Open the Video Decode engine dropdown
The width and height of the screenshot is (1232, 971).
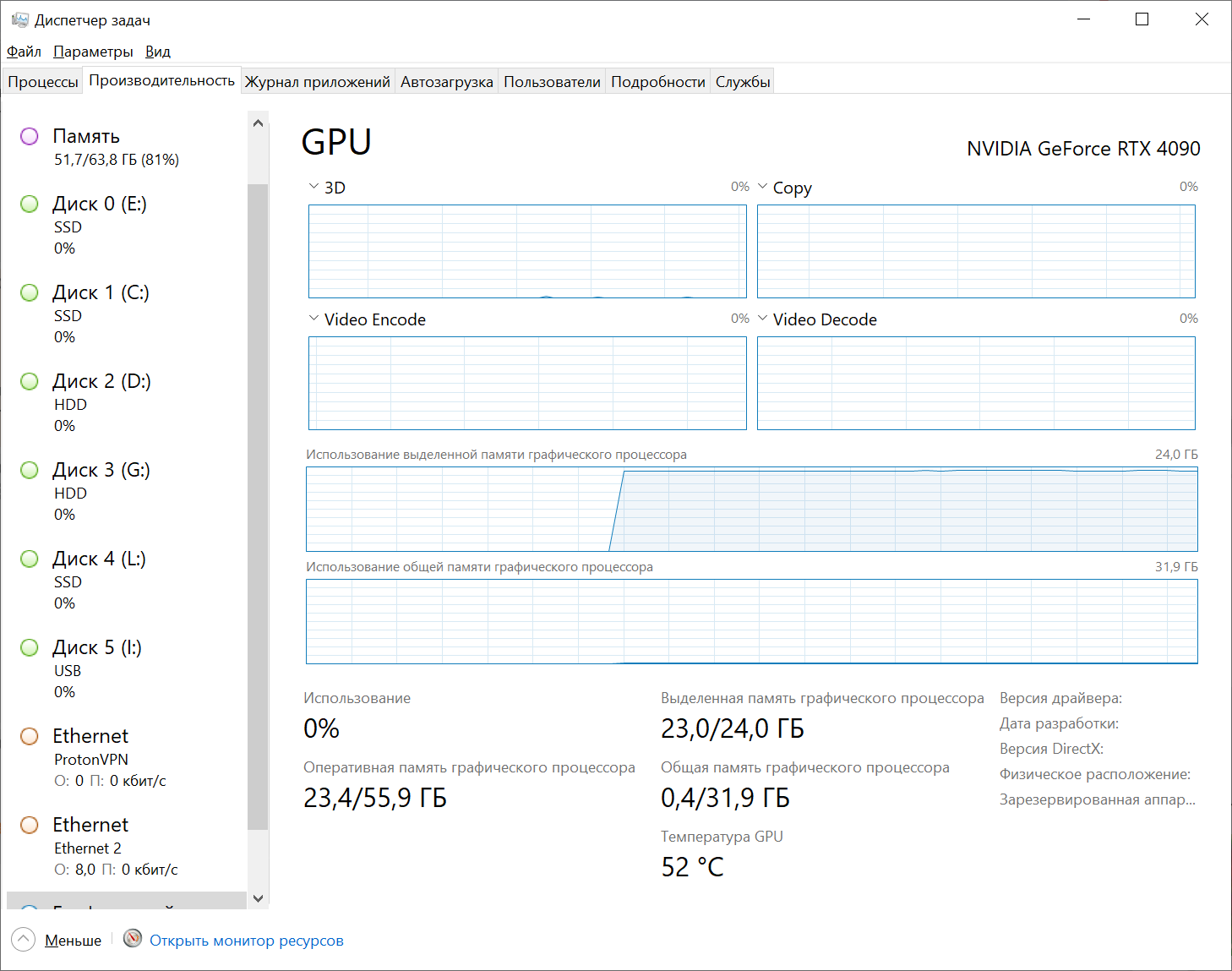point(763,319)
